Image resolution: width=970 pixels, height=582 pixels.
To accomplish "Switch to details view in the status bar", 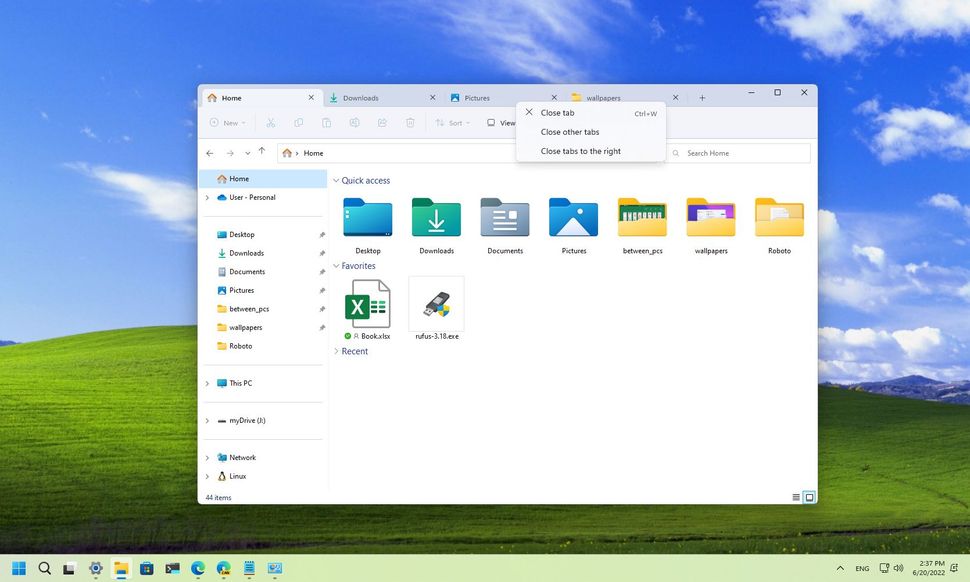I will point(795,497).
